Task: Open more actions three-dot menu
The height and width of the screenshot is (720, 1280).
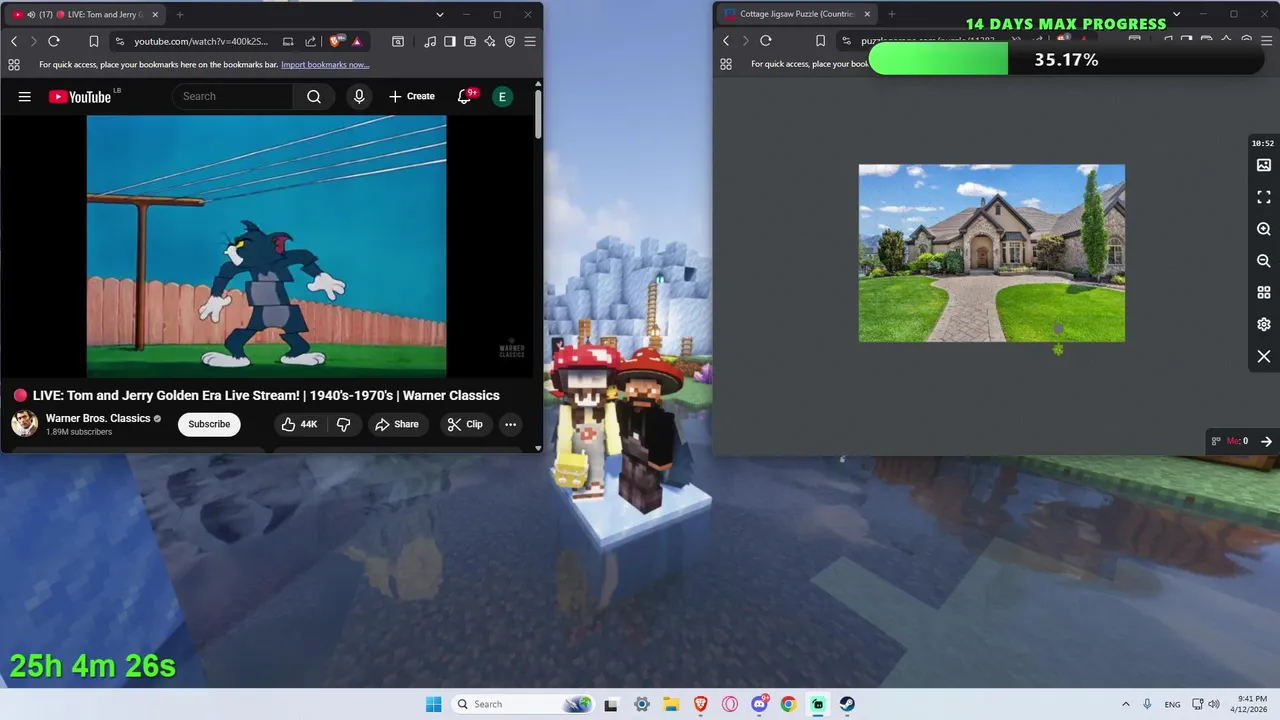Action: tap(510, 424)
